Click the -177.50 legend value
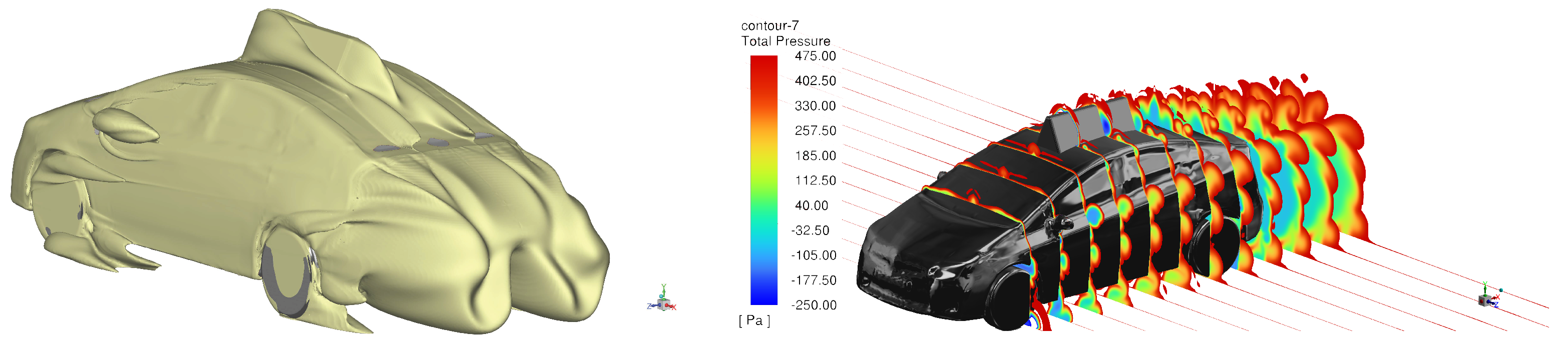The height and width of the screenshot is (346, 1568). pos(814,280)
